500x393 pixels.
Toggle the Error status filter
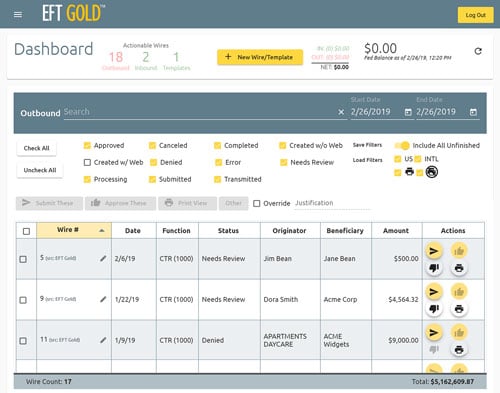219,162
